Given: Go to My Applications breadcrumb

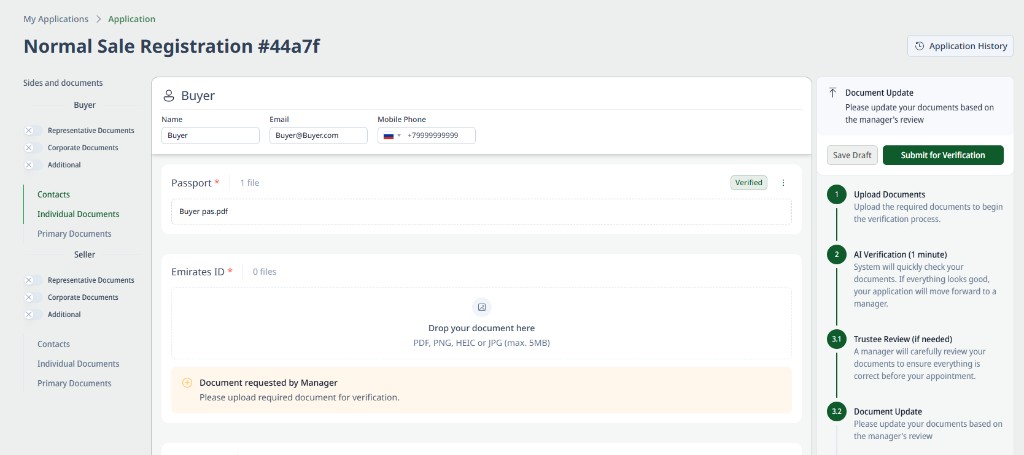Looking at the screenshot, I should pos(56,19).
